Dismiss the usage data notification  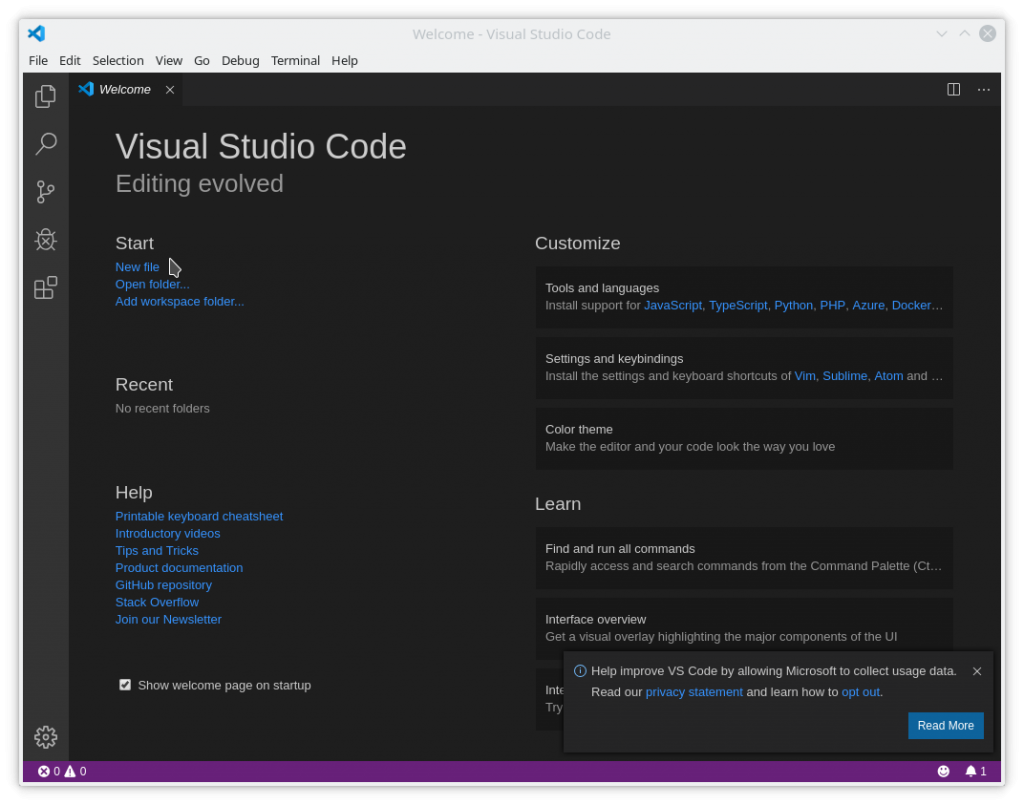(x=977, y=671)
